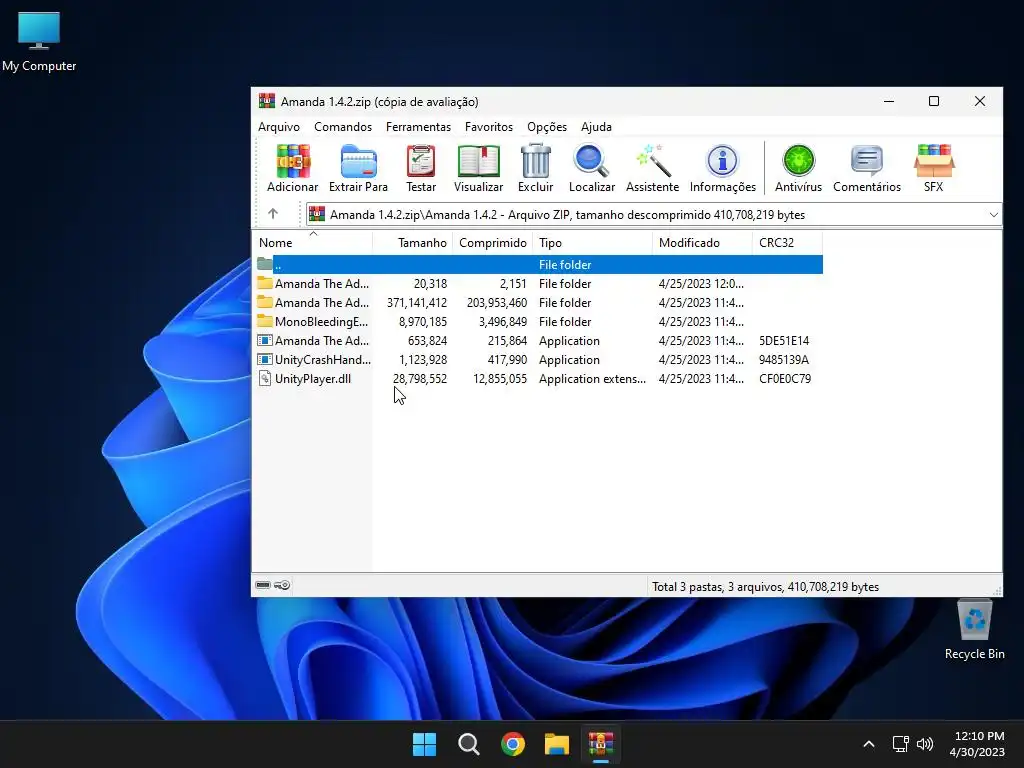Image resolution: width=1024 pixels, height=768 pixels.
Task: Open the Favoritos menu
Action: (488, 127)
